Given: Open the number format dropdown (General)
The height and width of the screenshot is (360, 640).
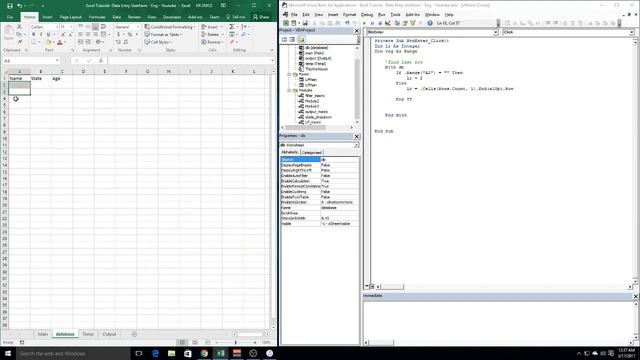Looking at the screenshot, I should click(x=138, y=27).
